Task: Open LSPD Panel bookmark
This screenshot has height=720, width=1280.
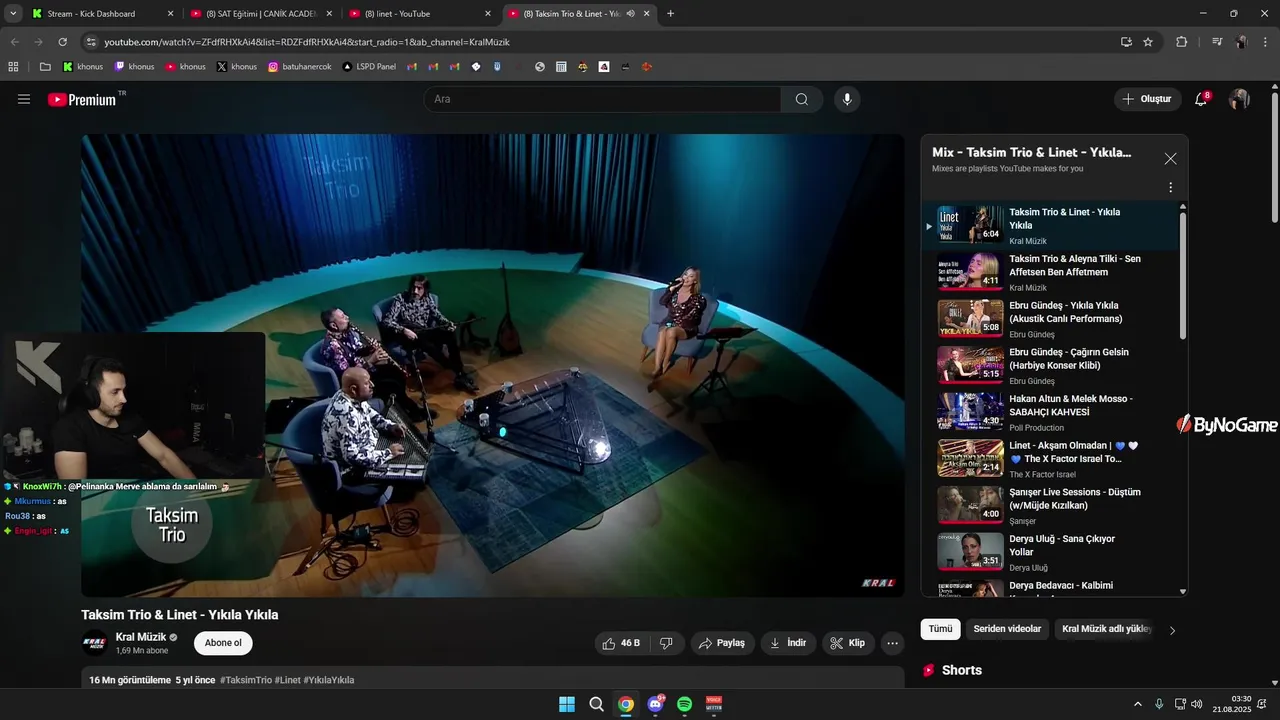Action: 369,67
